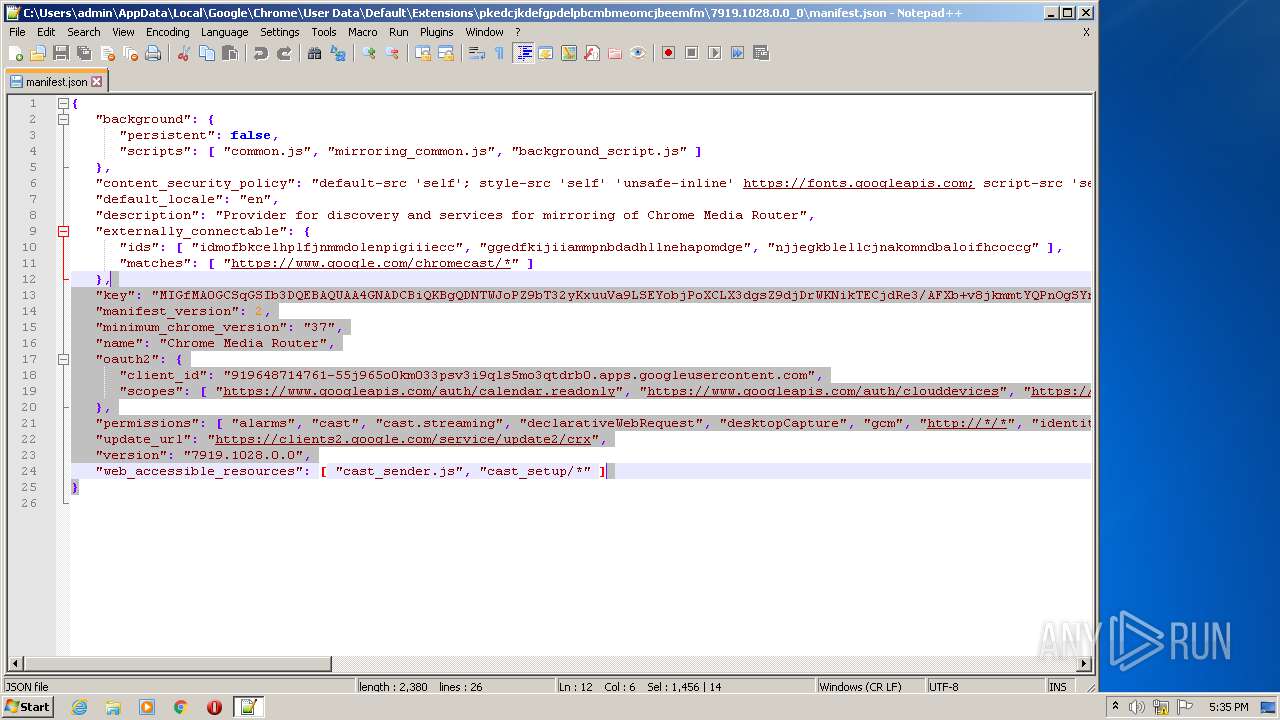Select the manifest.json tab

tap(55, 82)
